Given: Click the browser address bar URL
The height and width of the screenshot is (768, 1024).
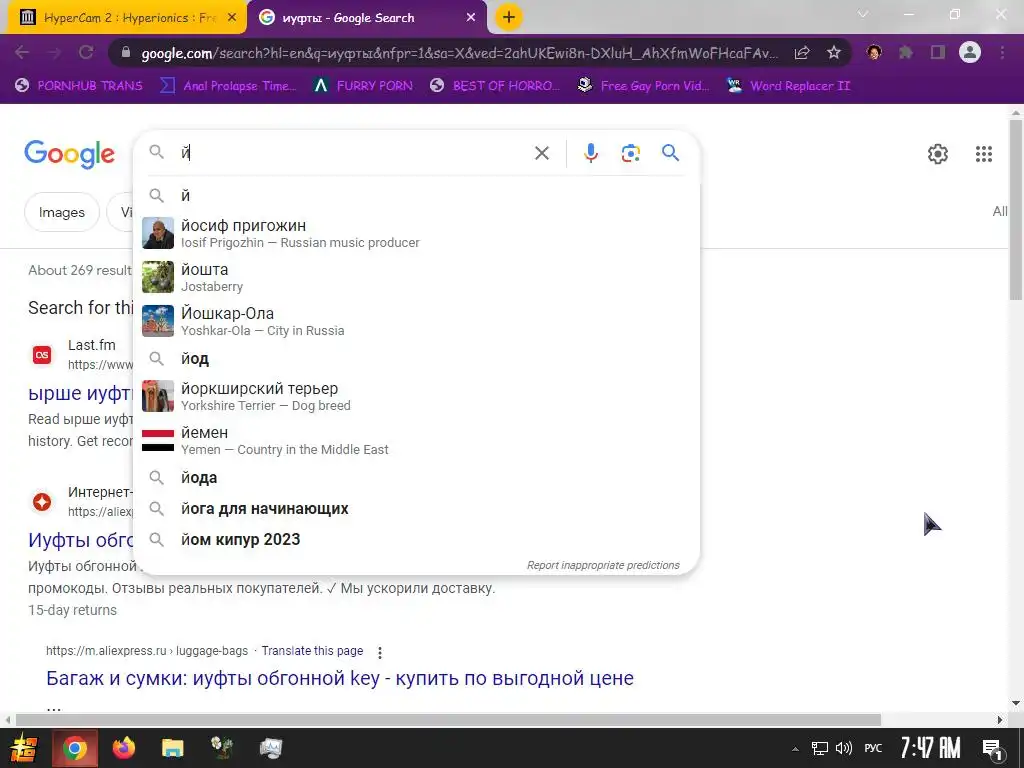Looking at the screenshot, I should point(459,53).
